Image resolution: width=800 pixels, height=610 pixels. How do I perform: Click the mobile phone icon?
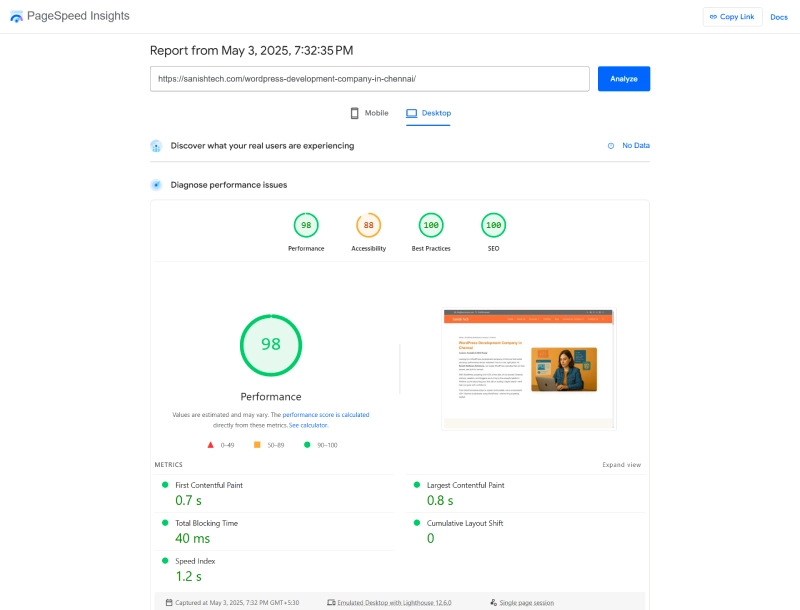coord(355,113)
